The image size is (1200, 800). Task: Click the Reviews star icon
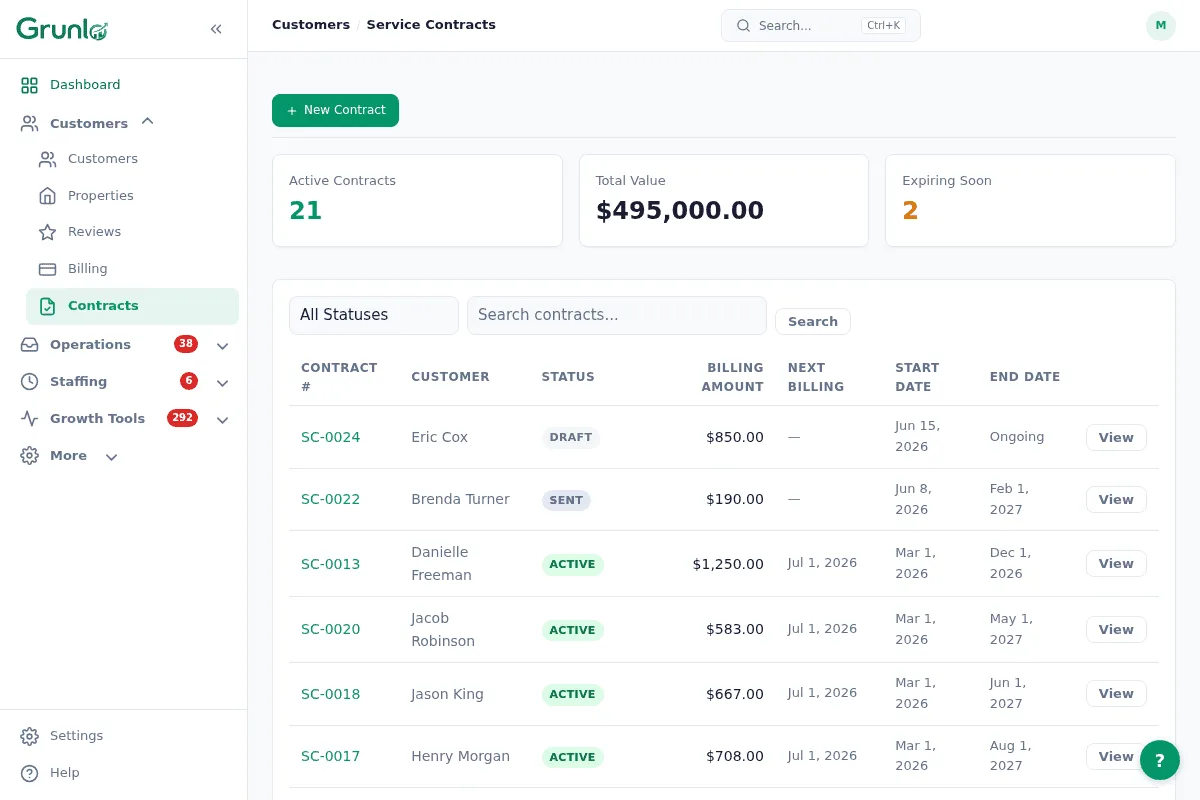coord(47,232)
